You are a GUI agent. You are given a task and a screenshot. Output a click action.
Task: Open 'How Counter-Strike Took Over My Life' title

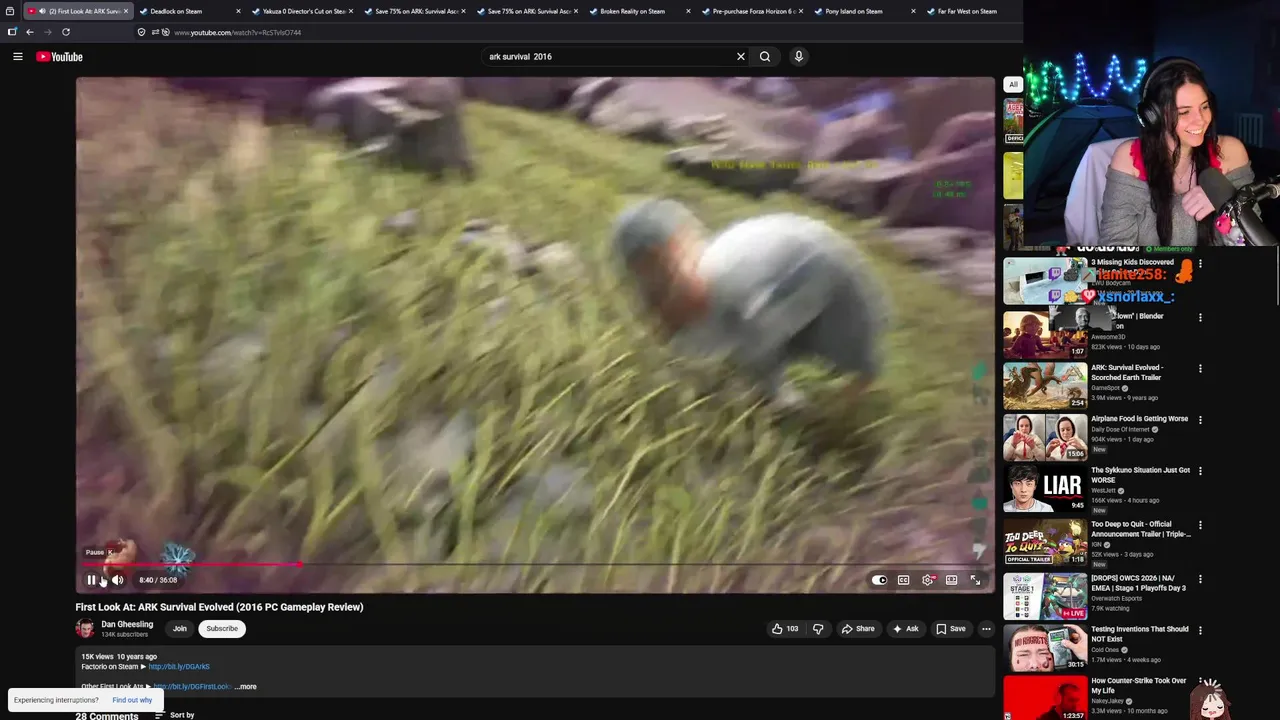click(1139, 686)
